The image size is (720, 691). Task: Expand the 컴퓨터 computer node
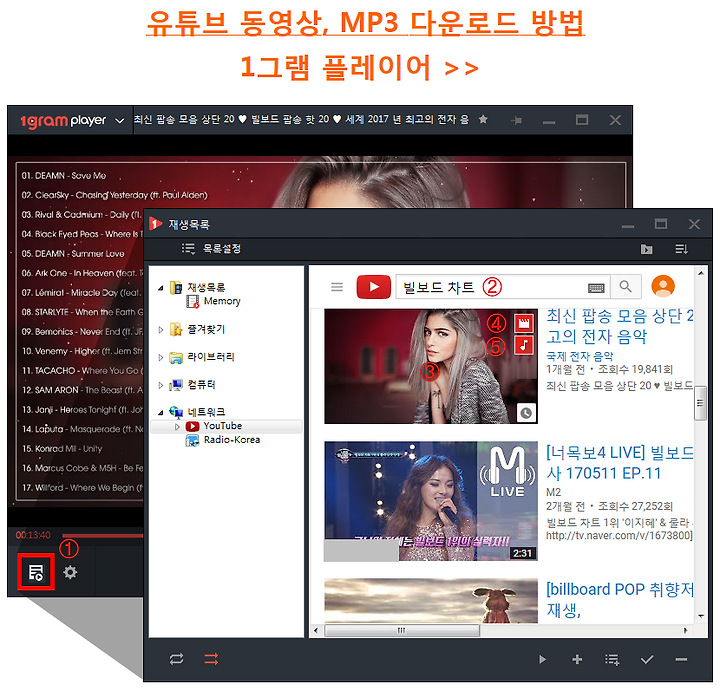point(161,385)
